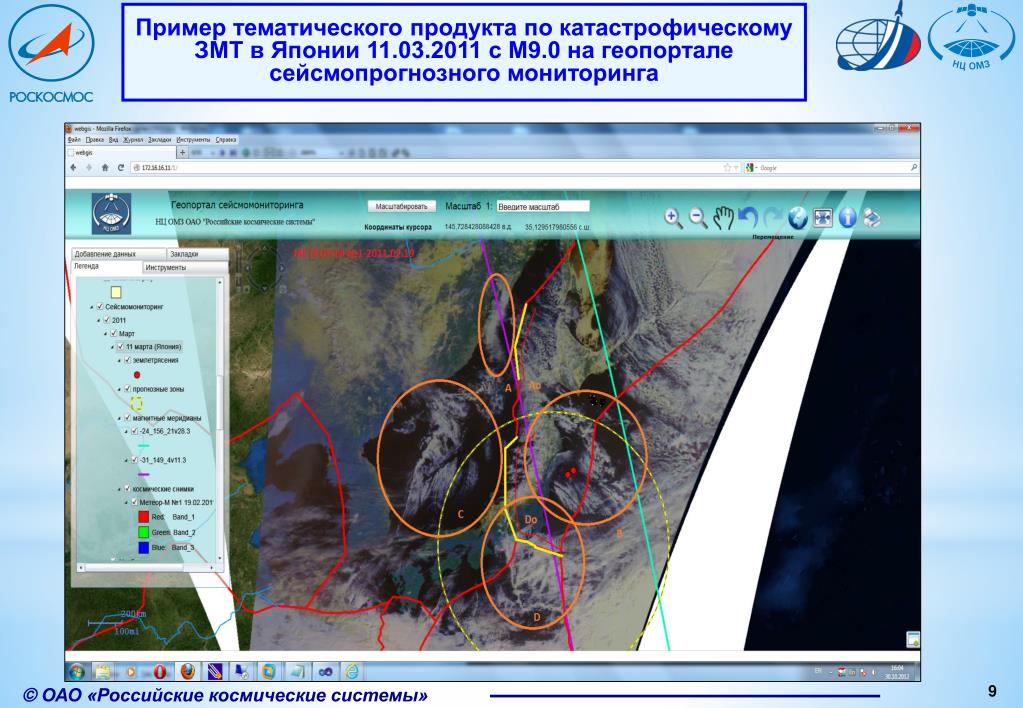Switch to the Добавление данных tab
The image size is (1023, 708).
[x=119, y=254]
